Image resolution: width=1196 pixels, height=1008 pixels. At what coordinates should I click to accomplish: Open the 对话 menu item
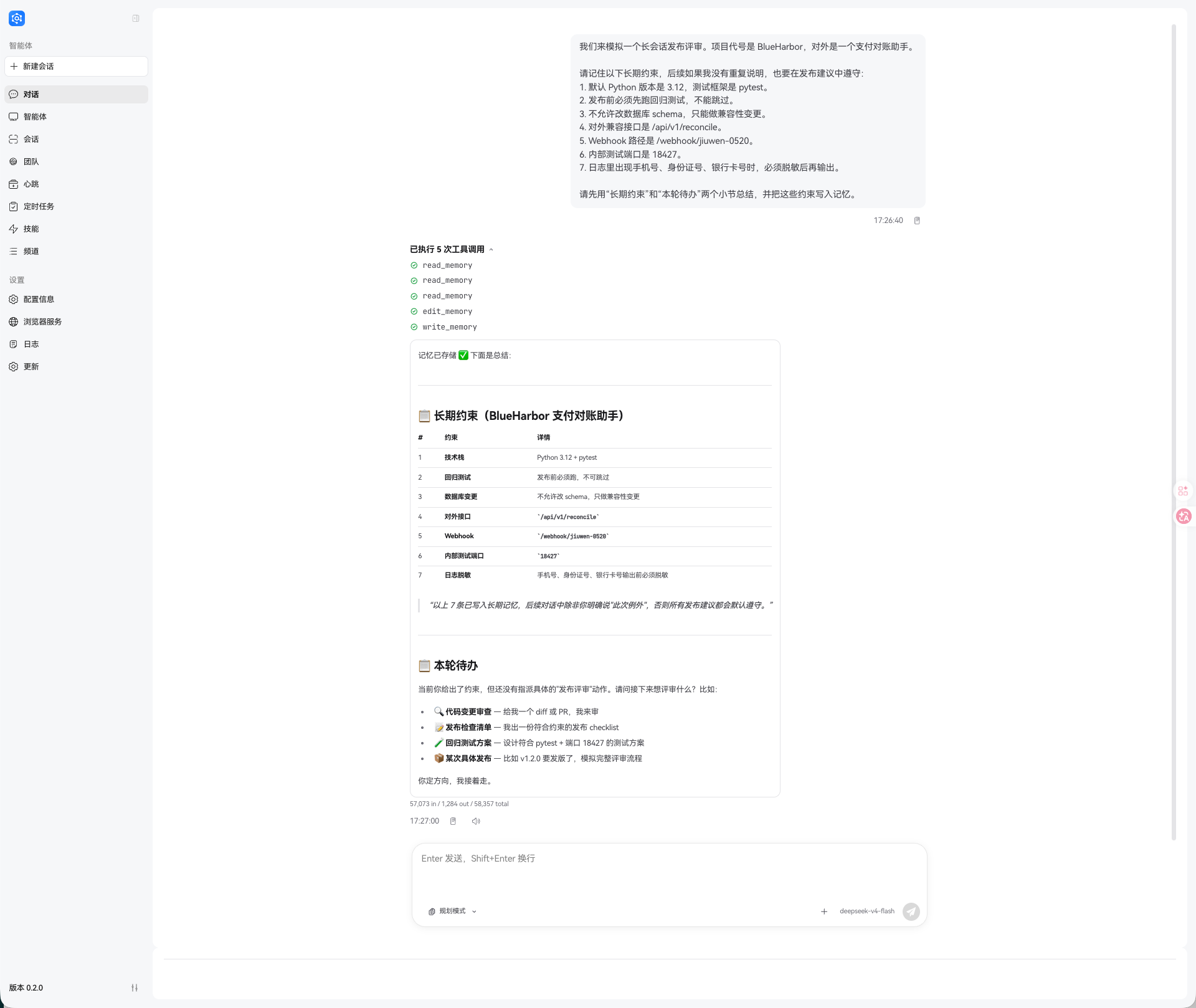tap(76, 94)
